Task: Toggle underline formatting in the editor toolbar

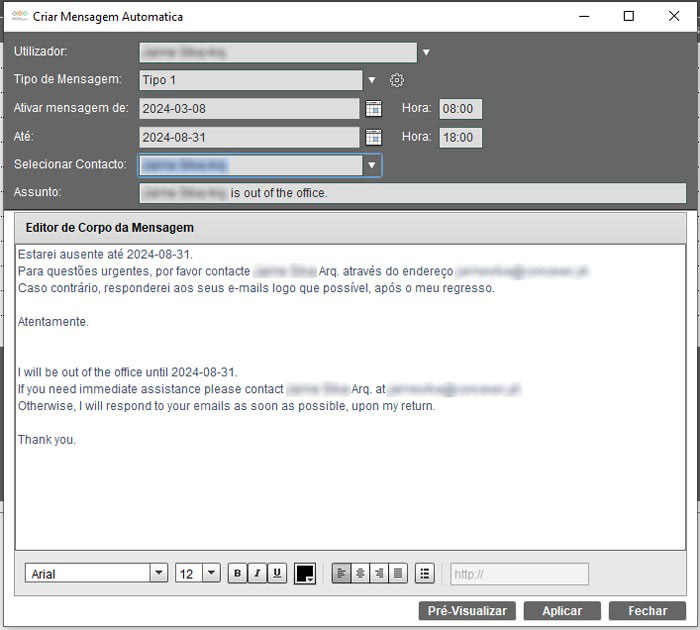Action: (x=277, y=573)
